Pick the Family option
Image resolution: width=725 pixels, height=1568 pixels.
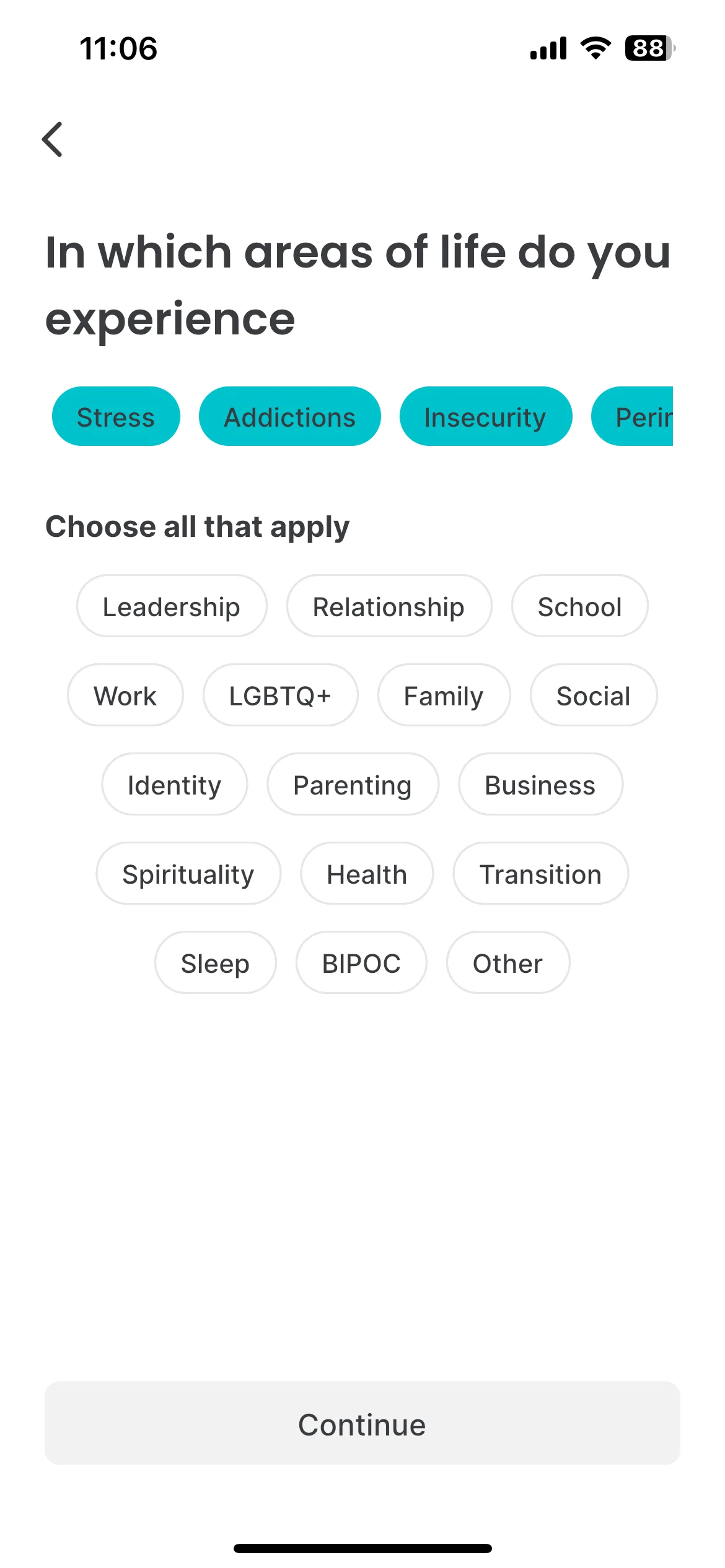click(444, 695)
